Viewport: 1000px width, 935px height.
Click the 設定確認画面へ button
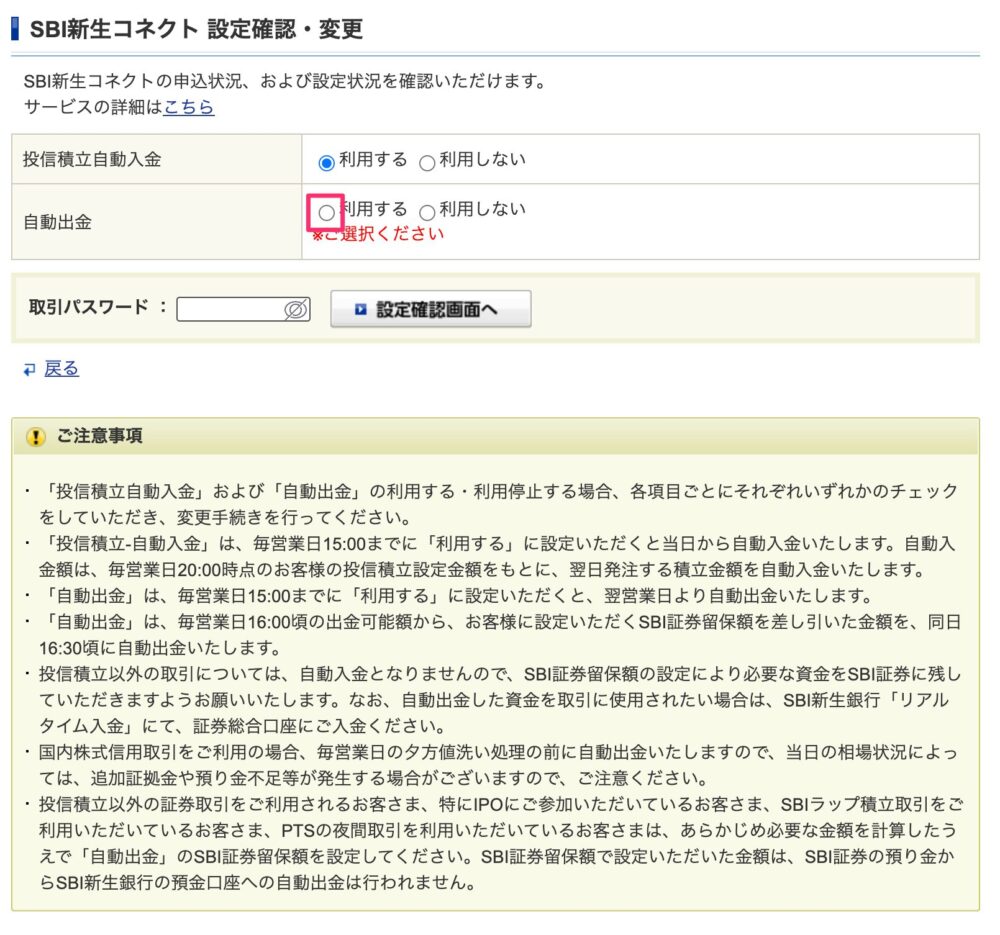click(x=430, y=309)
